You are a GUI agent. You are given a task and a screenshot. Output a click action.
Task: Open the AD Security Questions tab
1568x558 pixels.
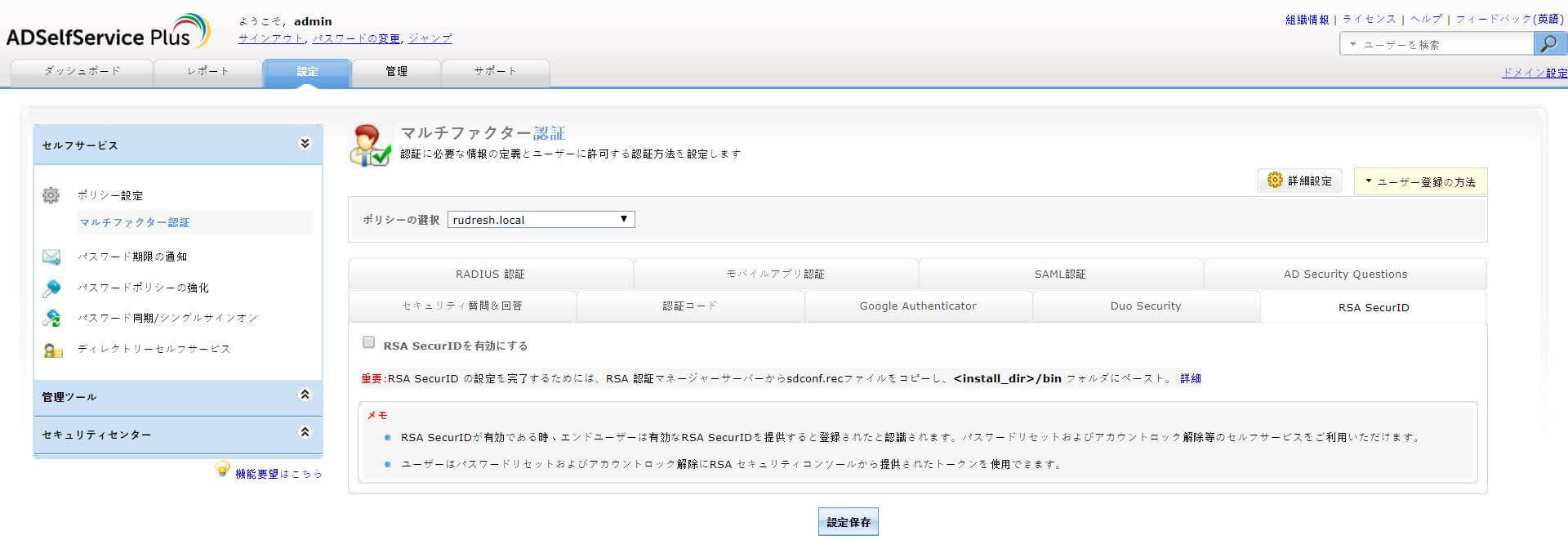click(1345, 274)
